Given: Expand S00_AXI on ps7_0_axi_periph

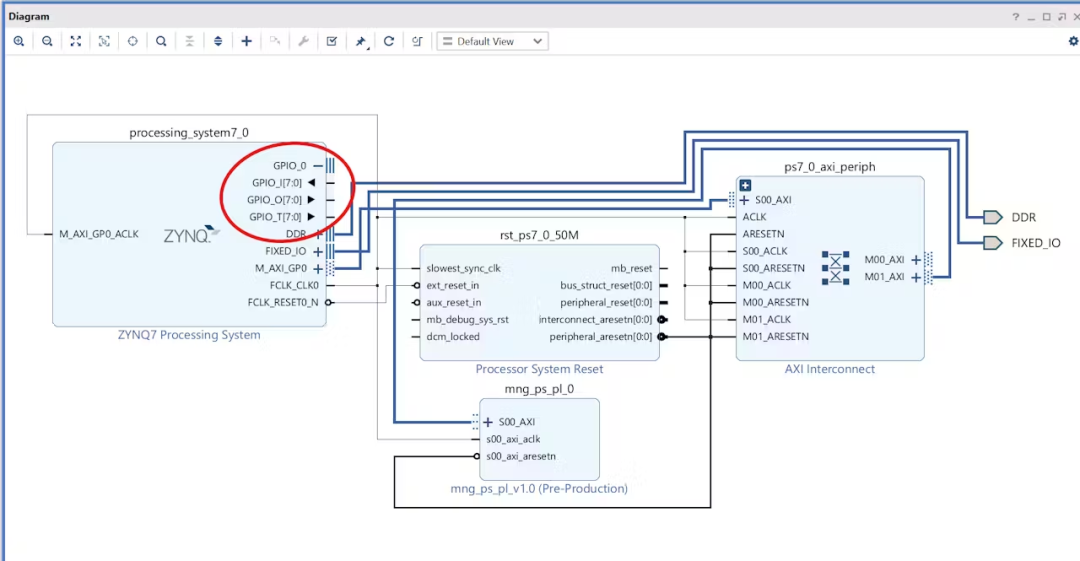Looking at the screenshot, I should pos(744,200).
